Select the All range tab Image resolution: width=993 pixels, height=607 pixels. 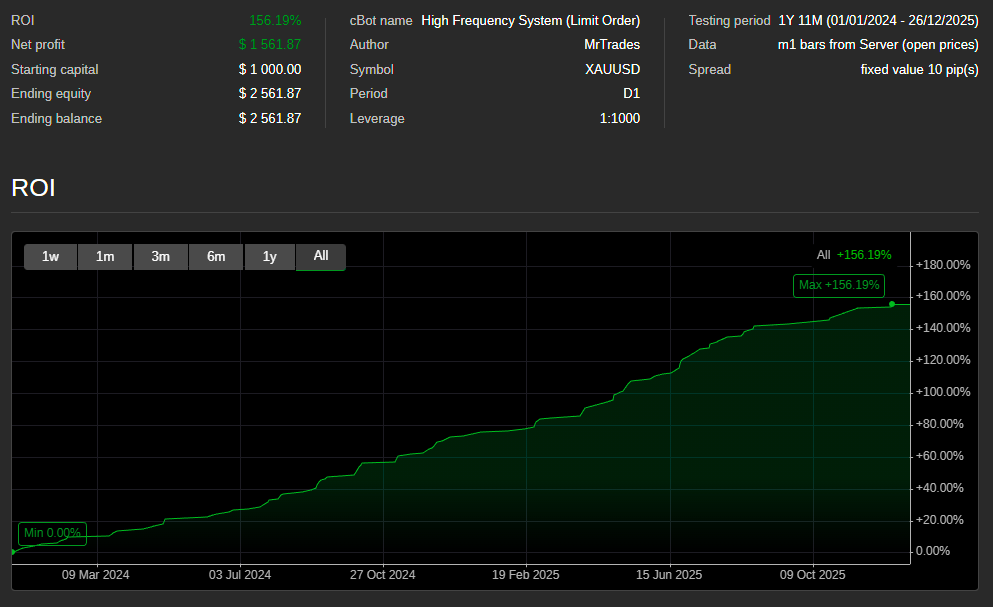(x=321, y=257)
